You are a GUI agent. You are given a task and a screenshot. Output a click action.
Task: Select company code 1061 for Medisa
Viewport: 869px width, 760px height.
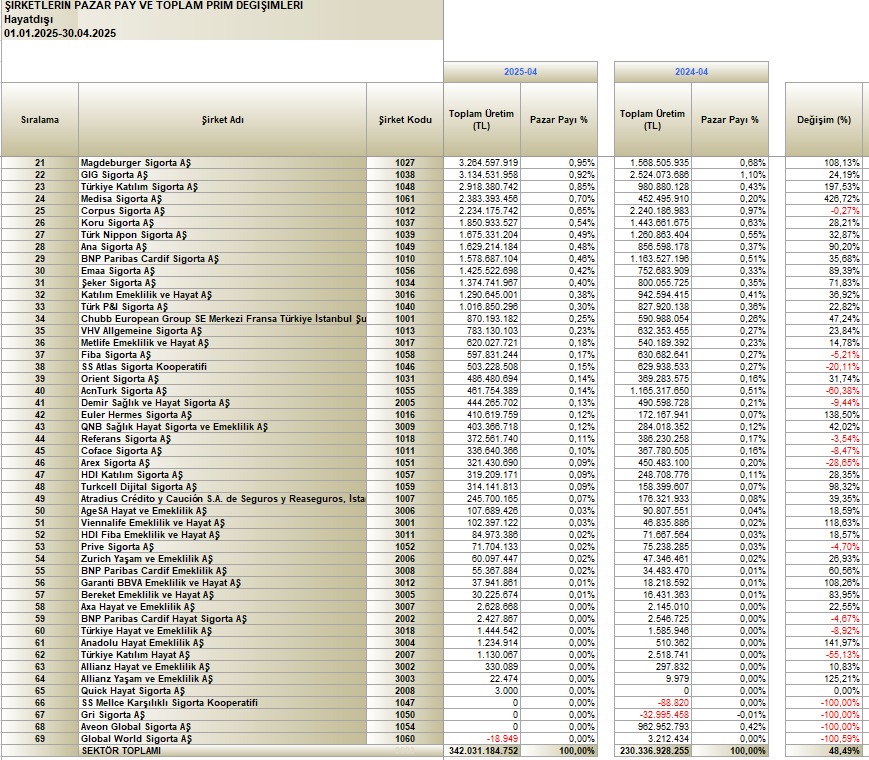pos(405,199)
